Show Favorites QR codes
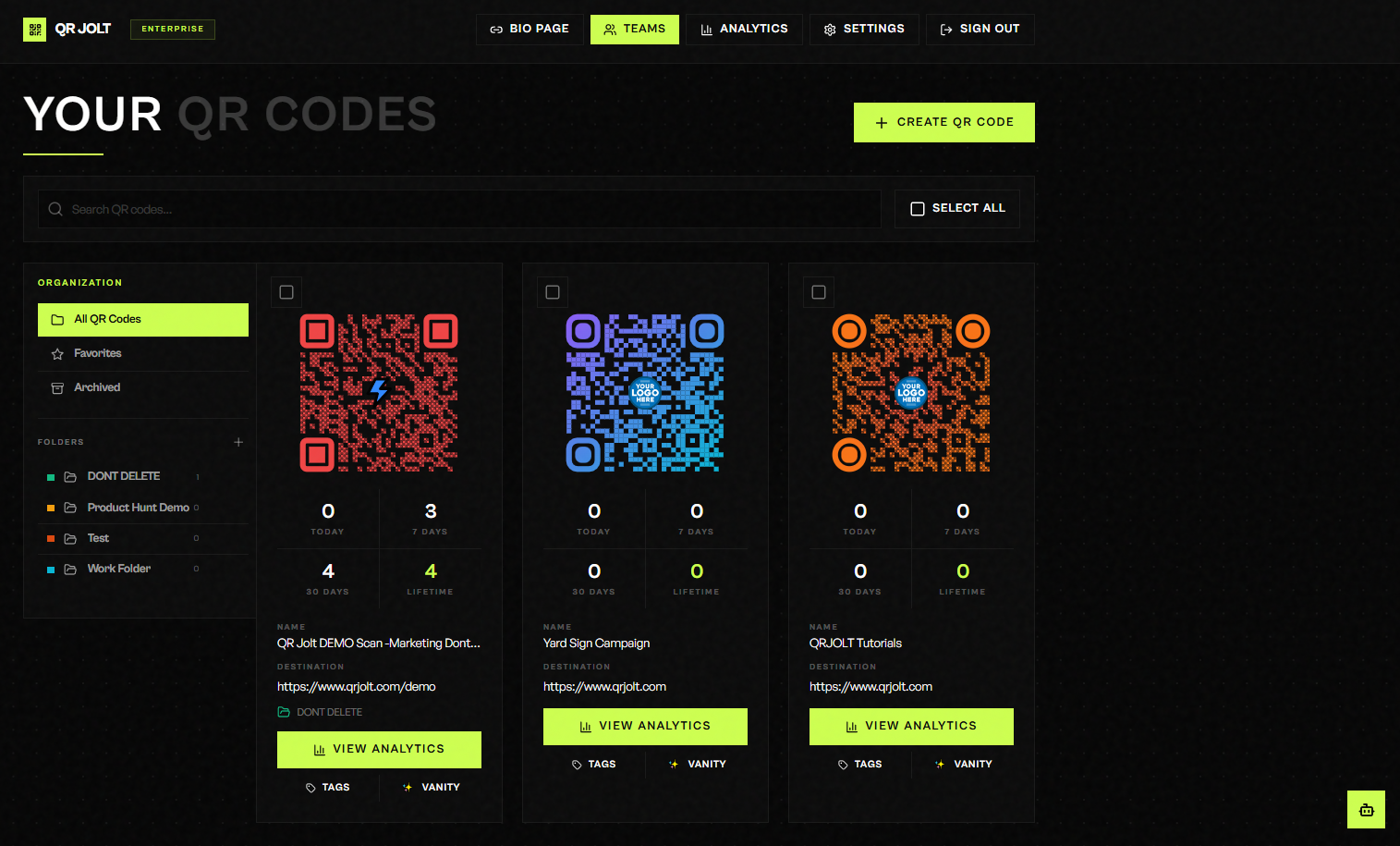The width and height of the screenshot is (1400, 846). tap(143, 354)
